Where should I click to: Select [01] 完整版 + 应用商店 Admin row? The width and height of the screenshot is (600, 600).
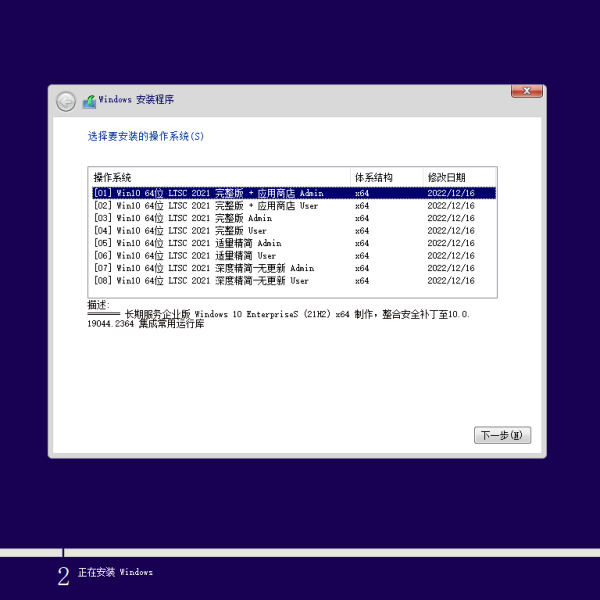pyautogui.click(x=293, y=193)
